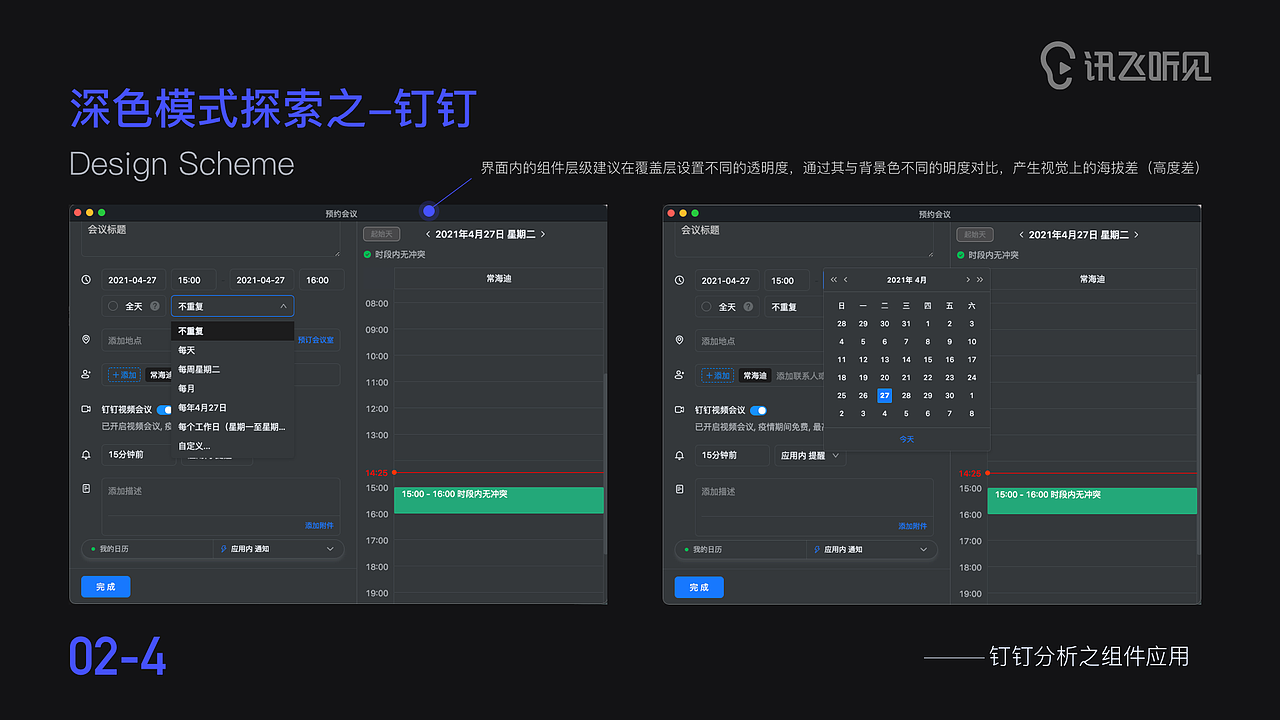Click 添加地点 location field in date-picker window

760,341
